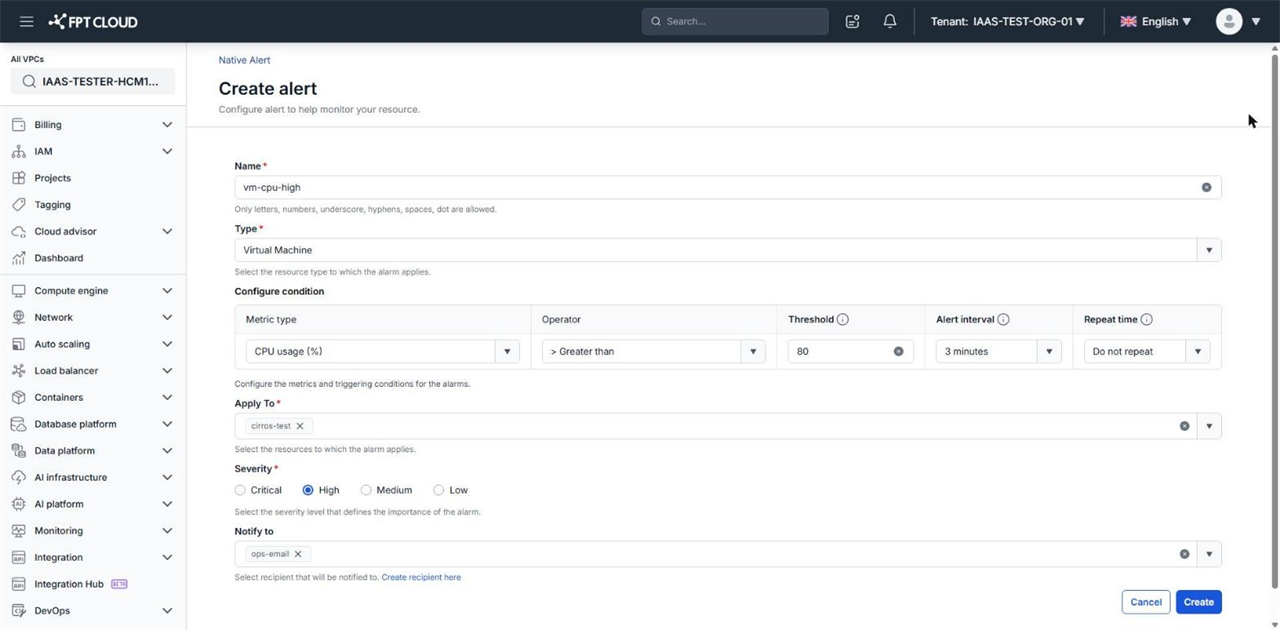Open the Apply To dropdown arrow
Viewport: 1280px width, 630px height.
(x=1209, y=426)
